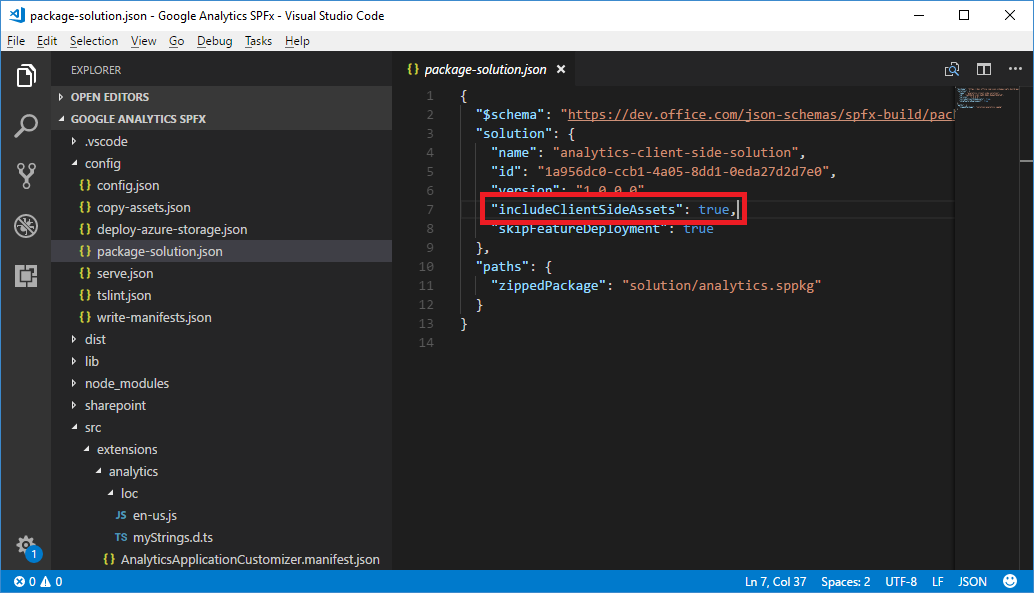Select the Source Control icon

click(x=26, y=176)
